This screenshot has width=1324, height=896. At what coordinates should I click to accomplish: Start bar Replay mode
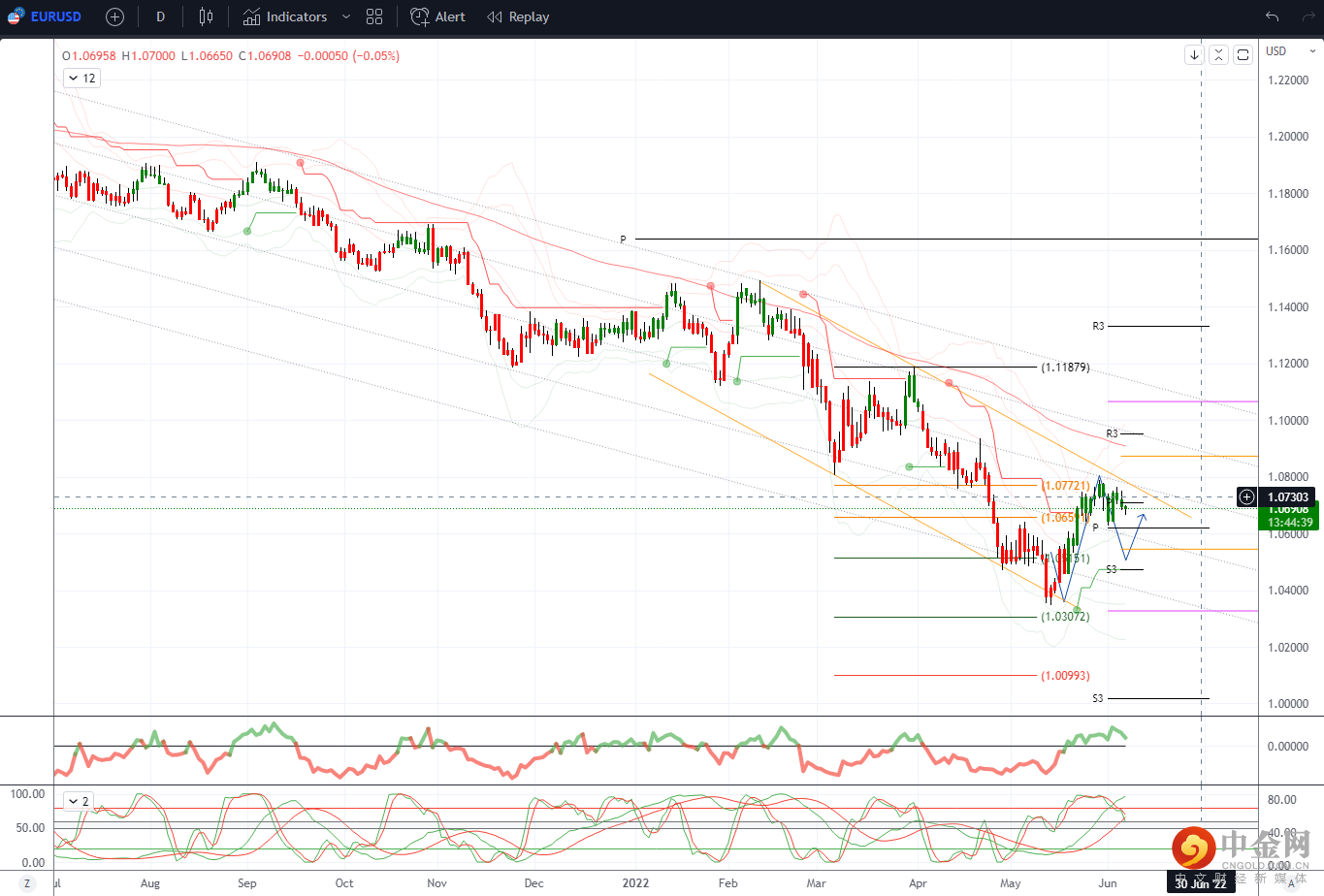click(x=518, y=16)
